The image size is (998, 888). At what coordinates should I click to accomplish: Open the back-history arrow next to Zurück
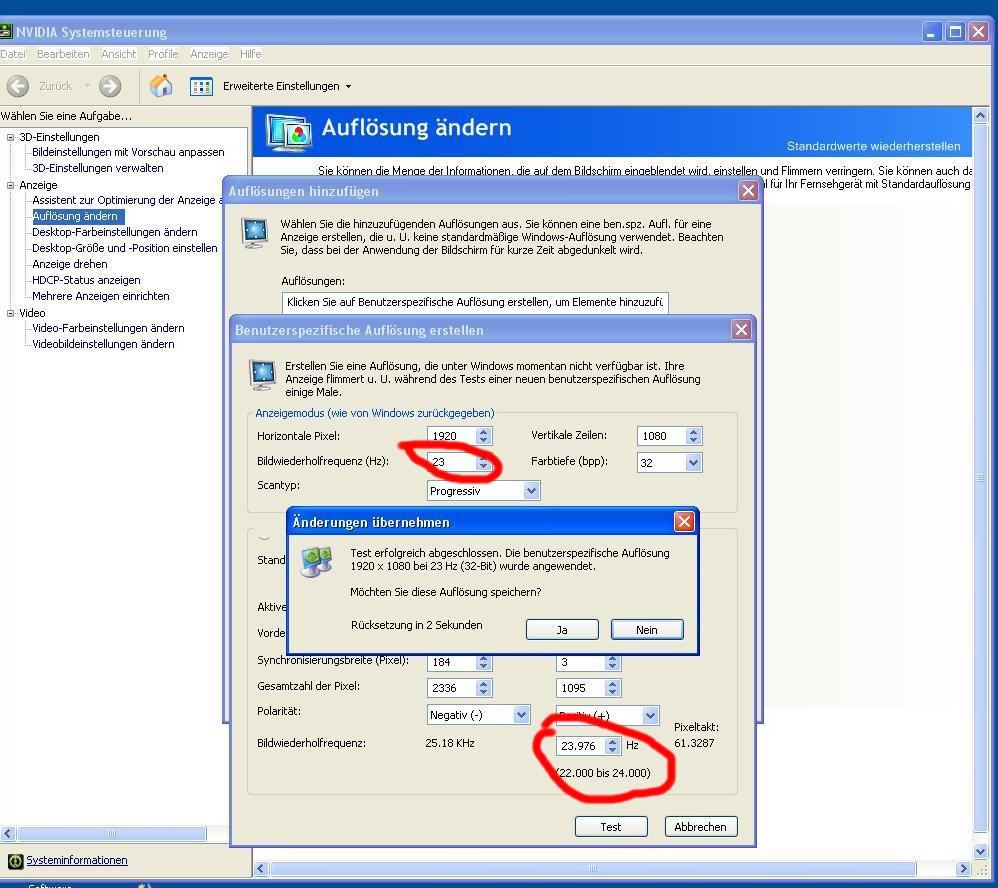click(87, 86)
